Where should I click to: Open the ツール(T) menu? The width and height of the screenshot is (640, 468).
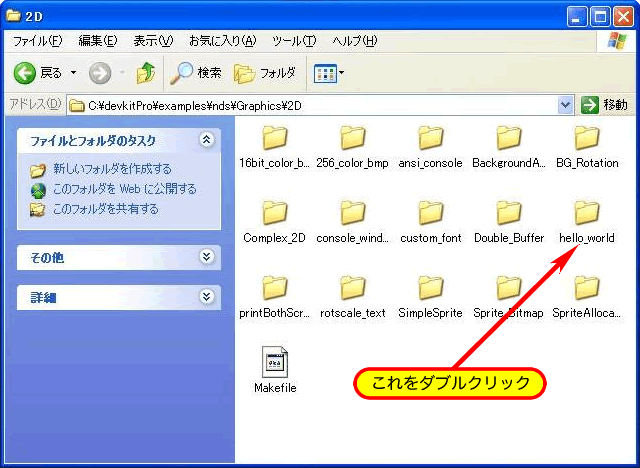pos(294,41)
